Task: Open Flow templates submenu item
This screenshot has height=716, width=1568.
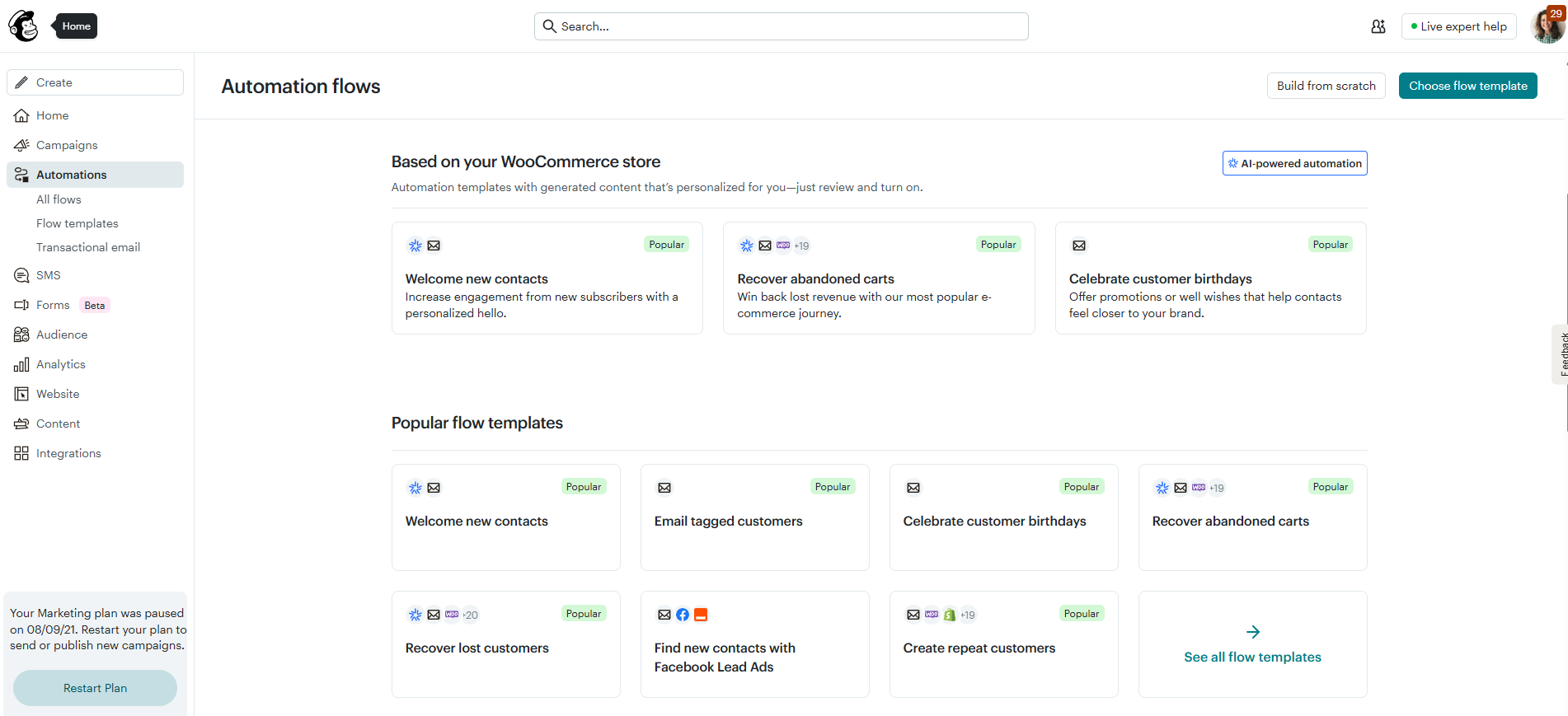Action: pos(77,223)
